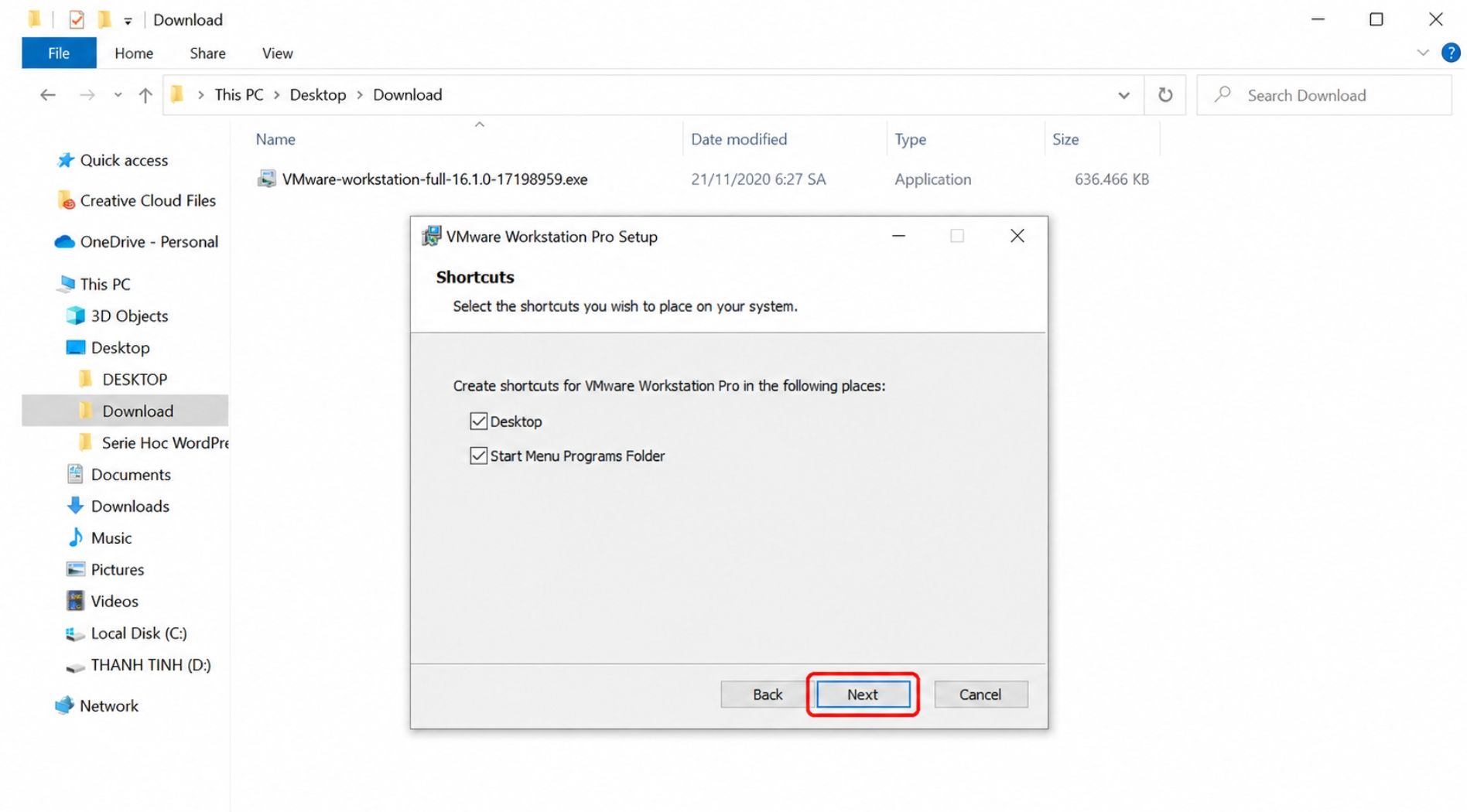The image size is (1467, 812).
Task: Select the Download folder in the navigation tree
Action: pyautogui.click(x=125, y=411)
